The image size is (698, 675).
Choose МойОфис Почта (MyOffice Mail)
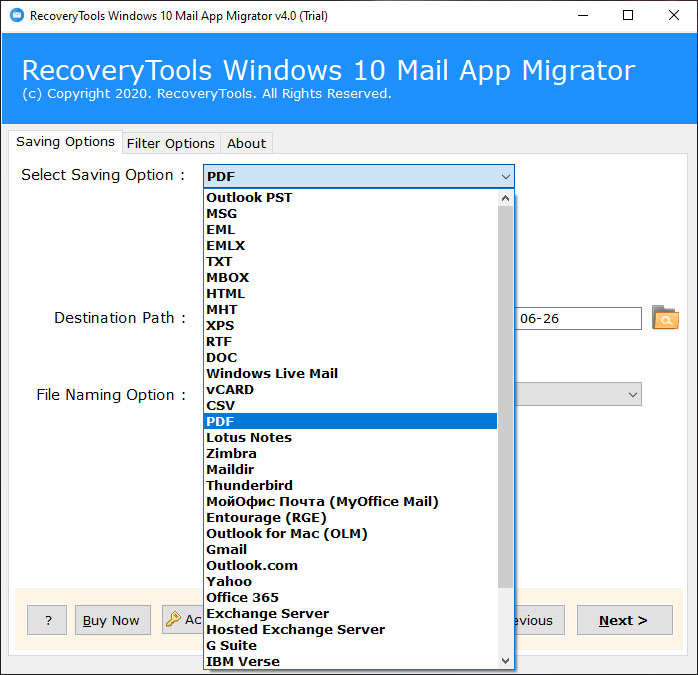point(350,501)
